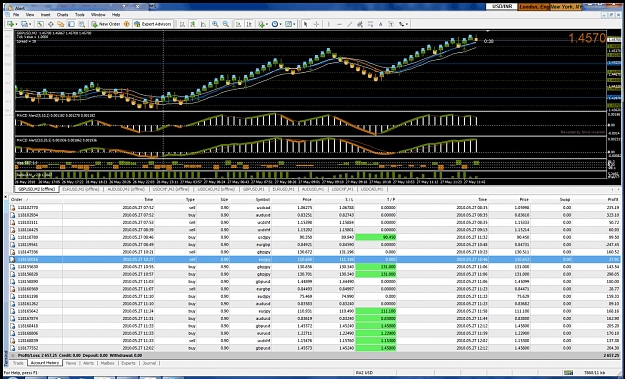Enable chart shift
Viewport: 625px width, 379px height.
click(x=249, y=24)
